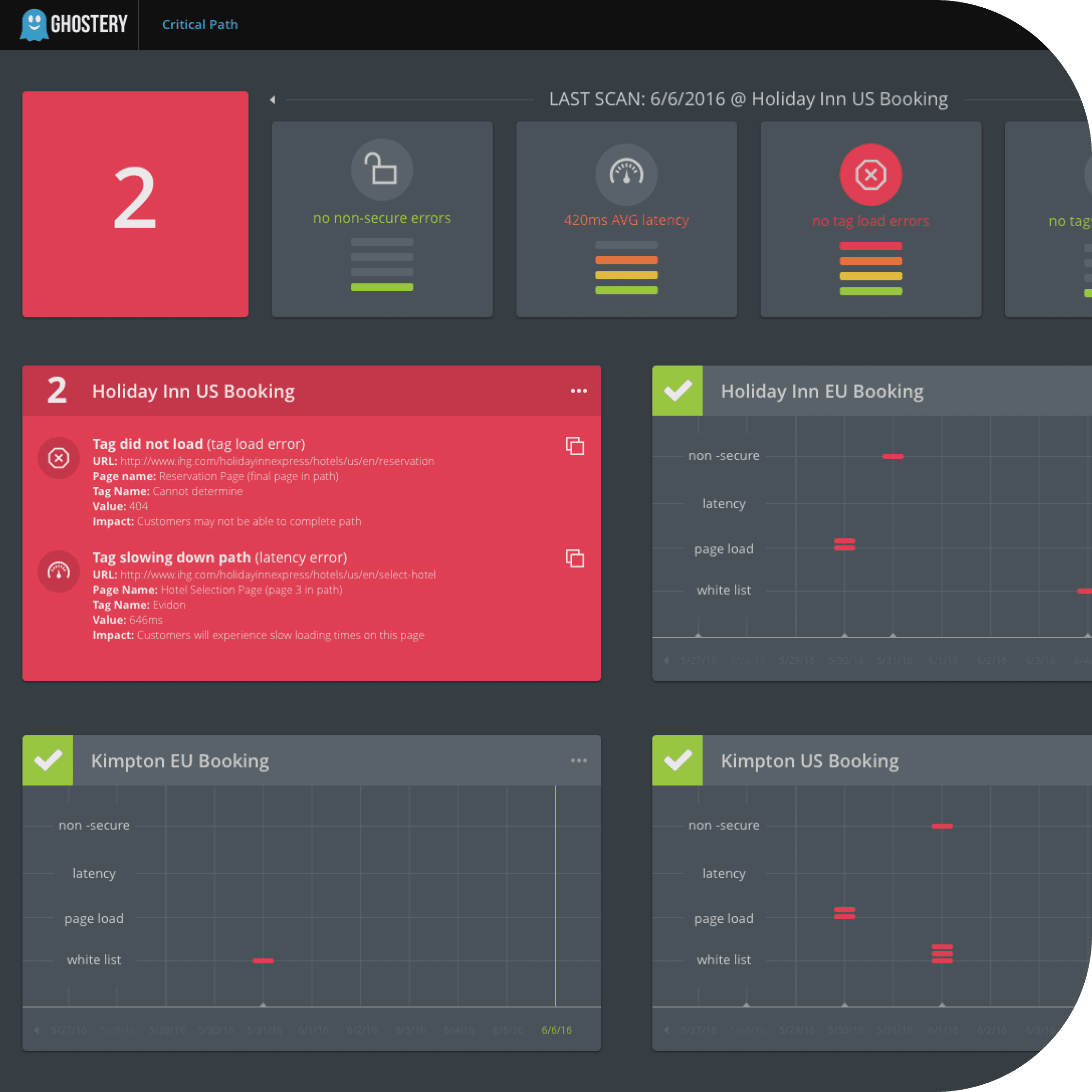
Task: Select 'no non-secure errors' label
Action: 381,218
